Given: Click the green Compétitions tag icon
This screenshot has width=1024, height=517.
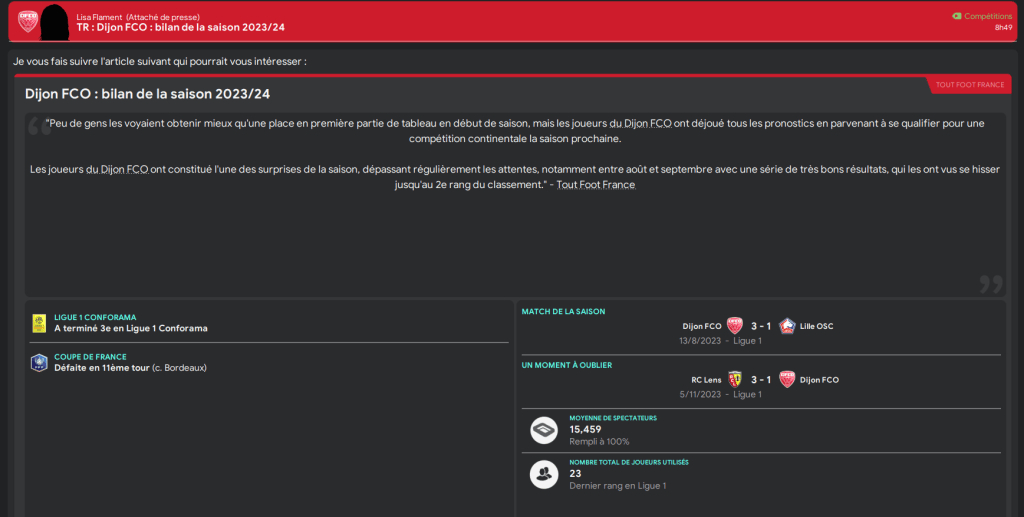Looking at the screenshot, I should pos(957,16).
